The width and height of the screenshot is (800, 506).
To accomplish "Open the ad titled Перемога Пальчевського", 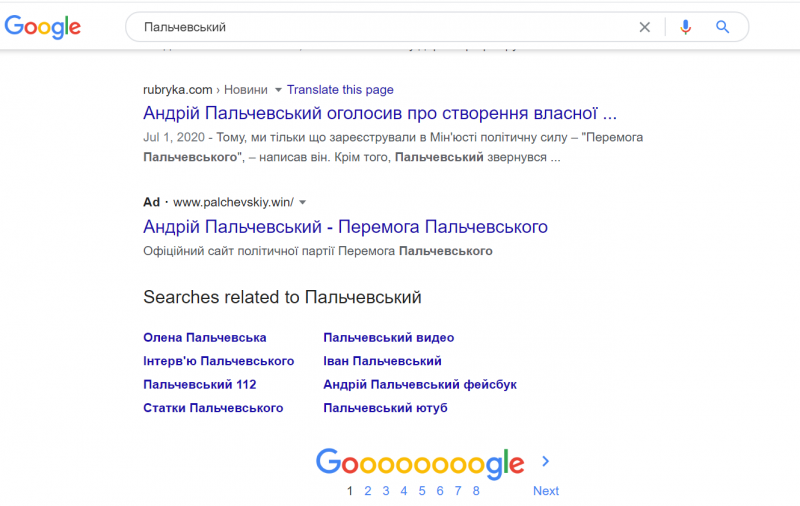I will [345, 227].
